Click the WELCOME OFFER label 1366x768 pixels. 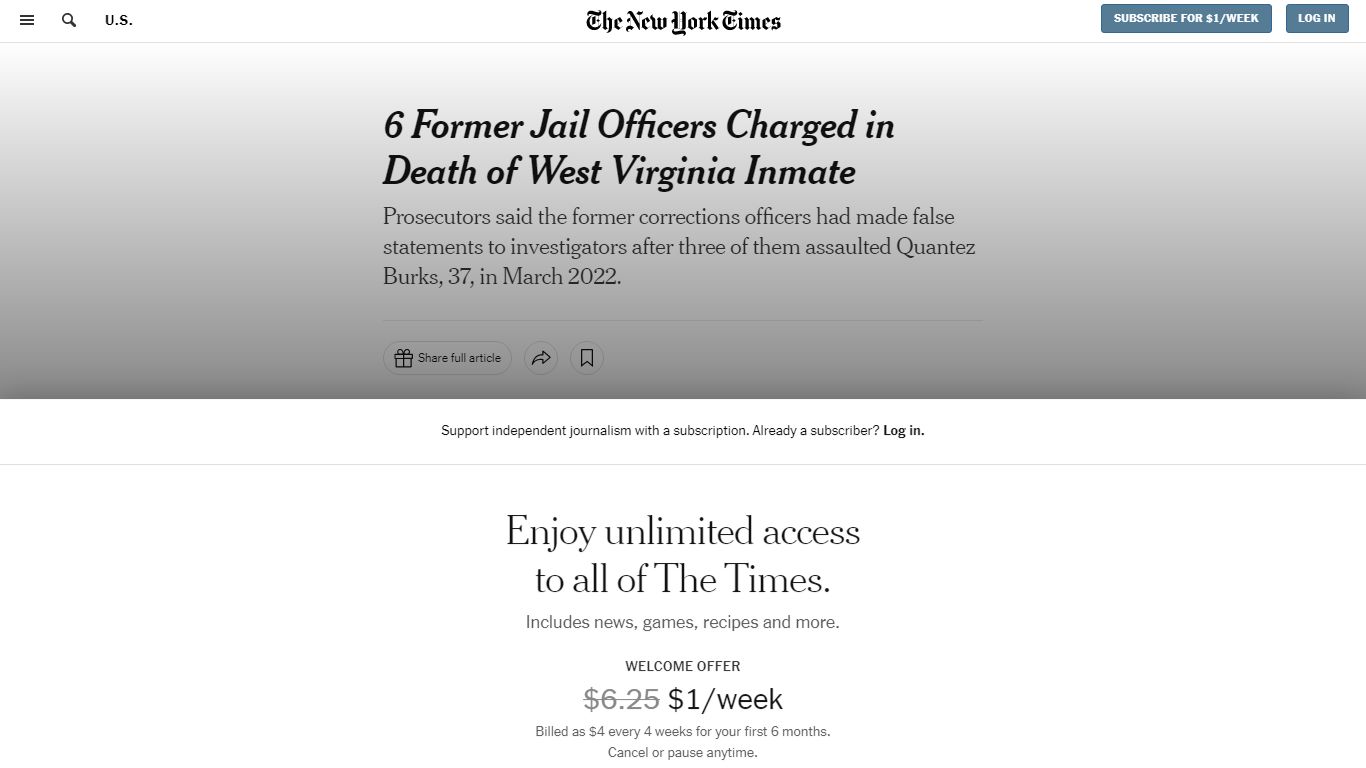tap(683, 666)
